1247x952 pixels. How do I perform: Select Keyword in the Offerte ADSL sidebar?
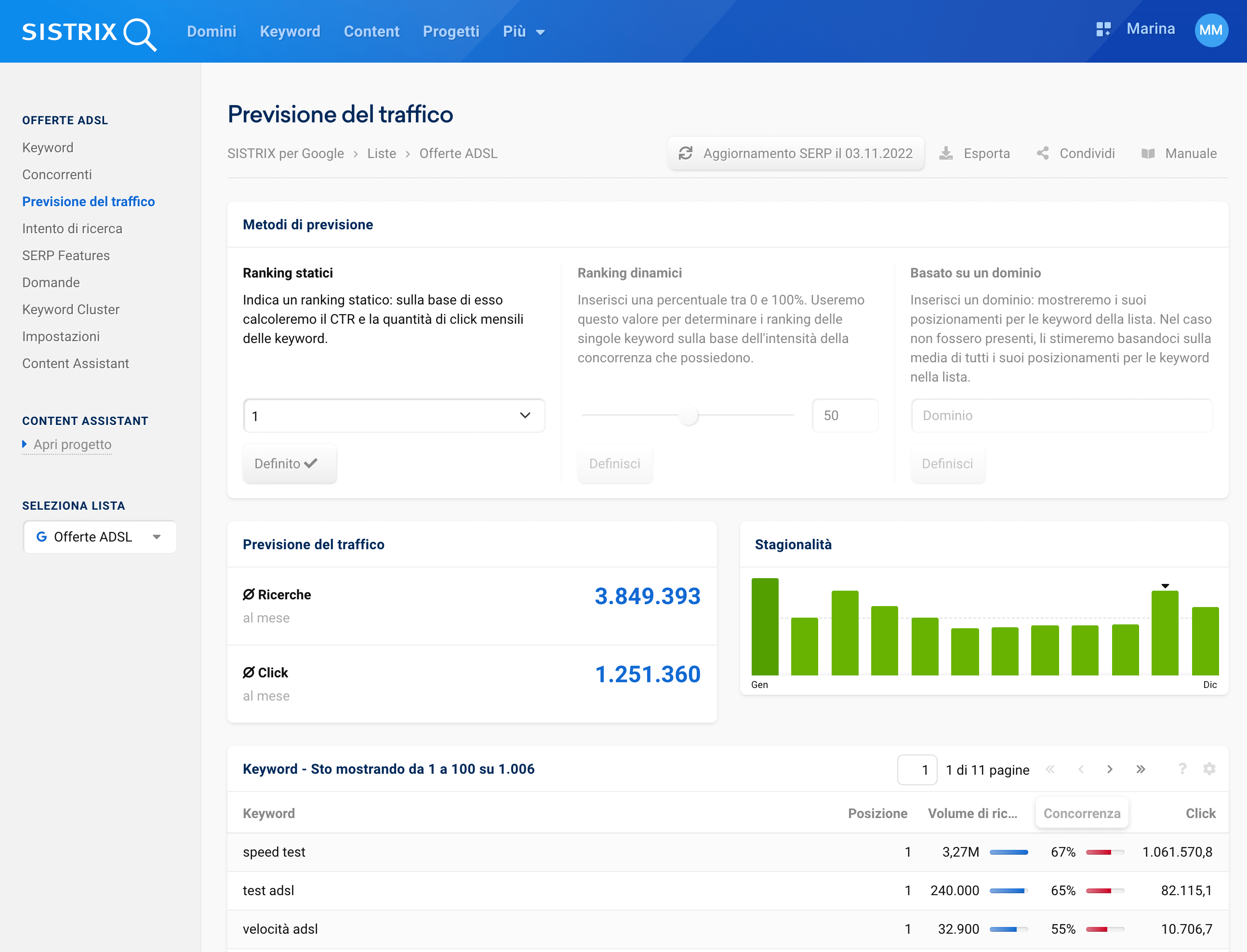pos(48,147)
